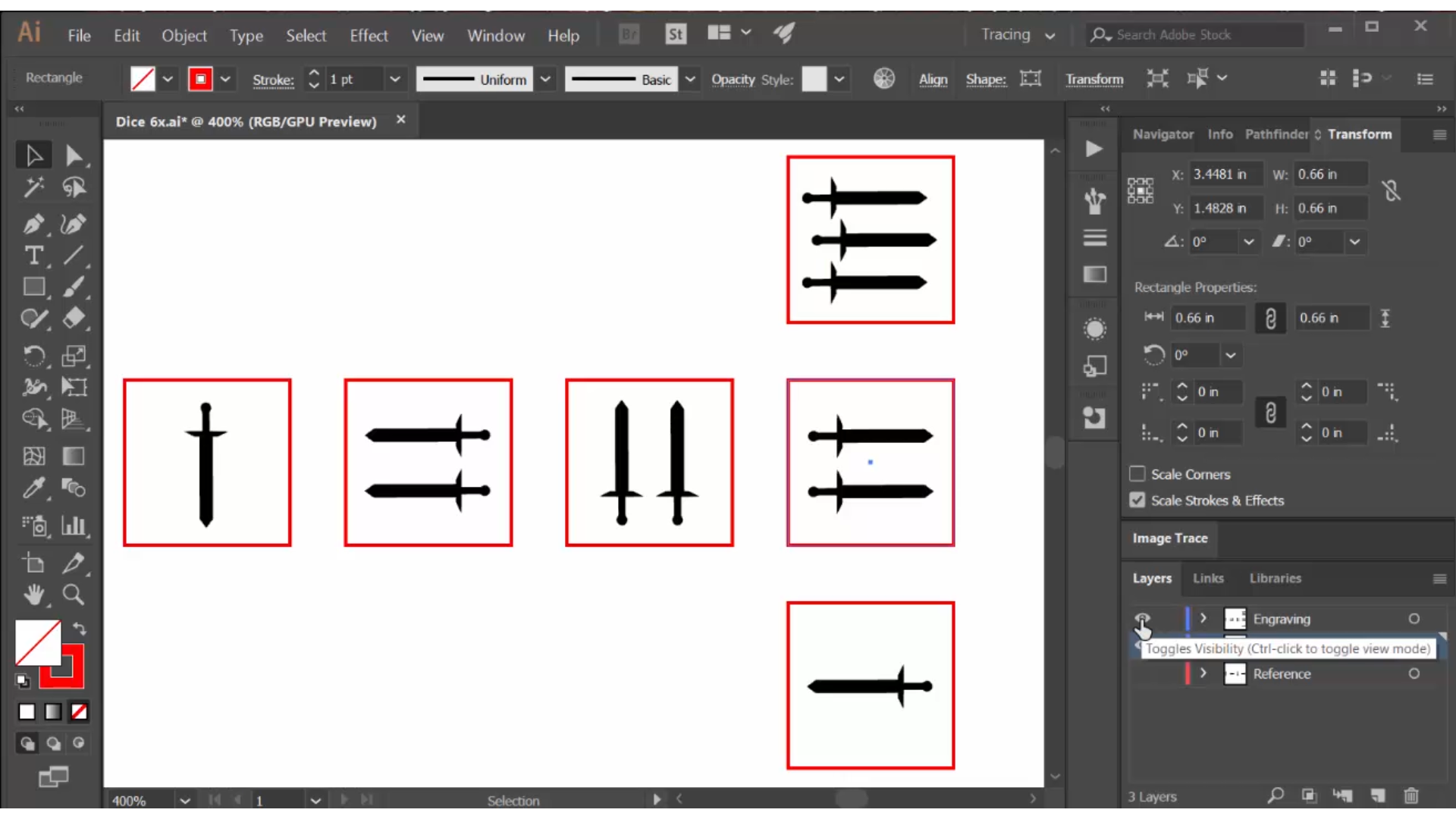Open the Window menu
1456x819 pixels.
coord(496,34)
